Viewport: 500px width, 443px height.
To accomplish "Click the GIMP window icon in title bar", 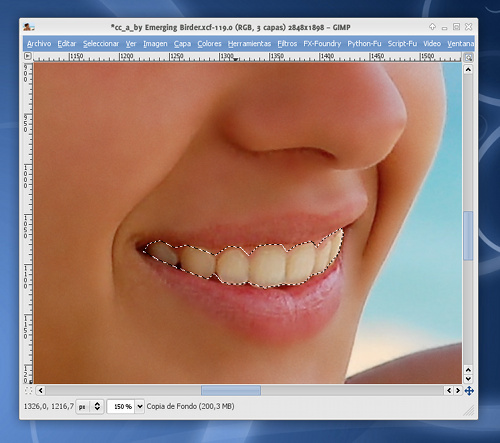I will pyautogui.click(x=29, y=27).
